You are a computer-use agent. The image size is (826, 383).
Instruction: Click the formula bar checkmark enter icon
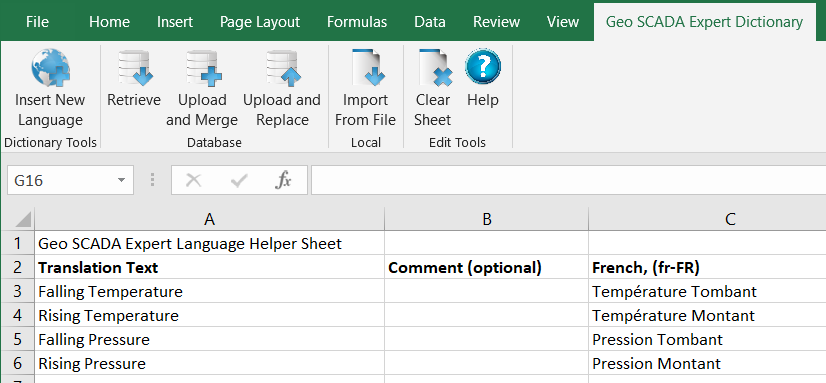pos(239,181)
